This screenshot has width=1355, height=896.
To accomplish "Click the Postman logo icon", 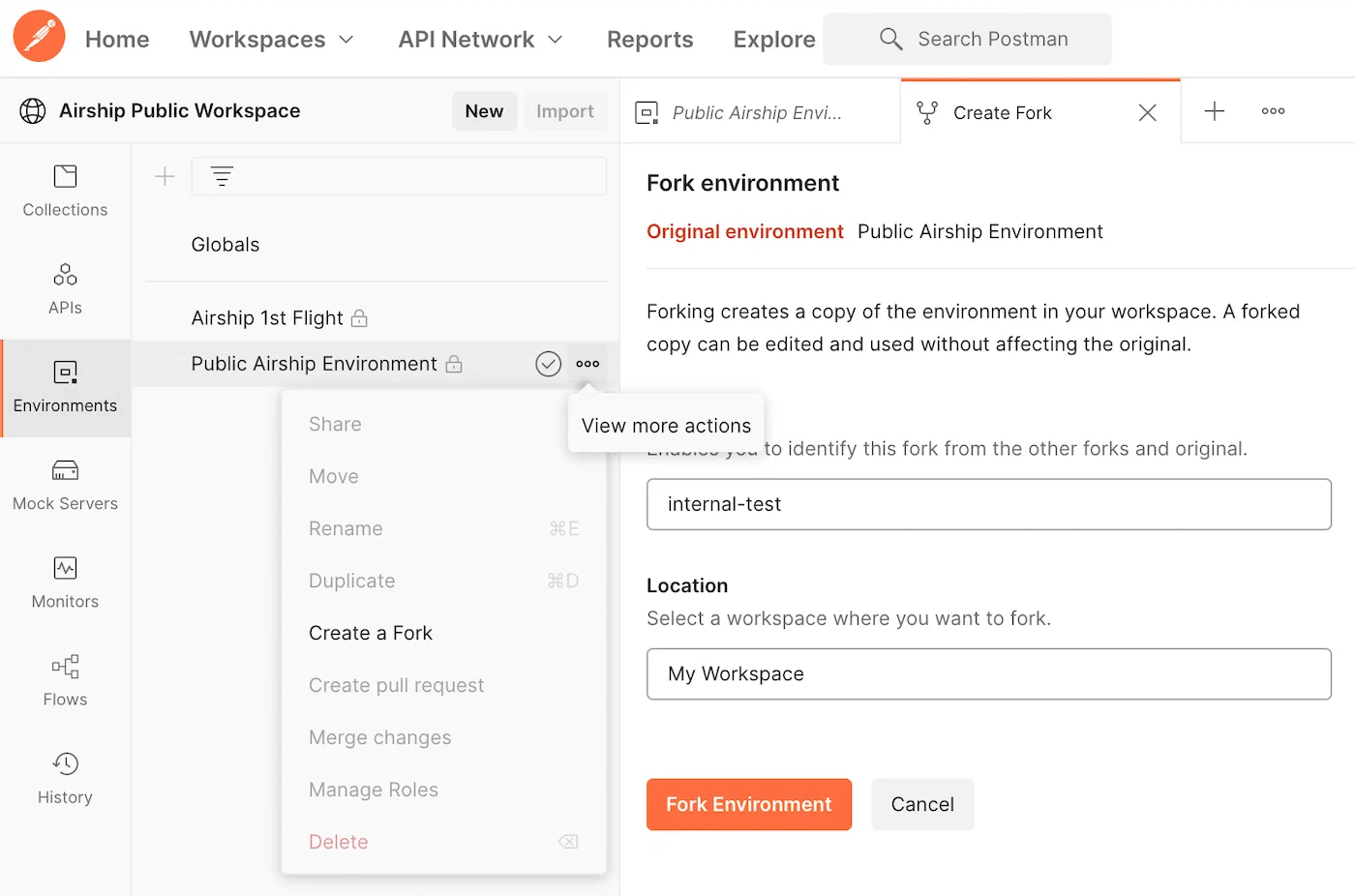I will [x=39, y=37].
